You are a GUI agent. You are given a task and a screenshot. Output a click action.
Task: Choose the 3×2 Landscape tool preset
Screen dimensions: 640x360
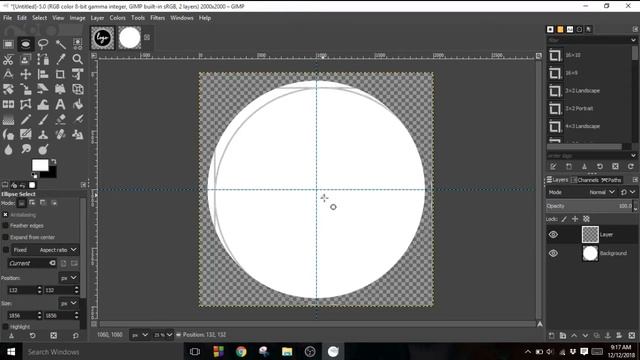589,91
